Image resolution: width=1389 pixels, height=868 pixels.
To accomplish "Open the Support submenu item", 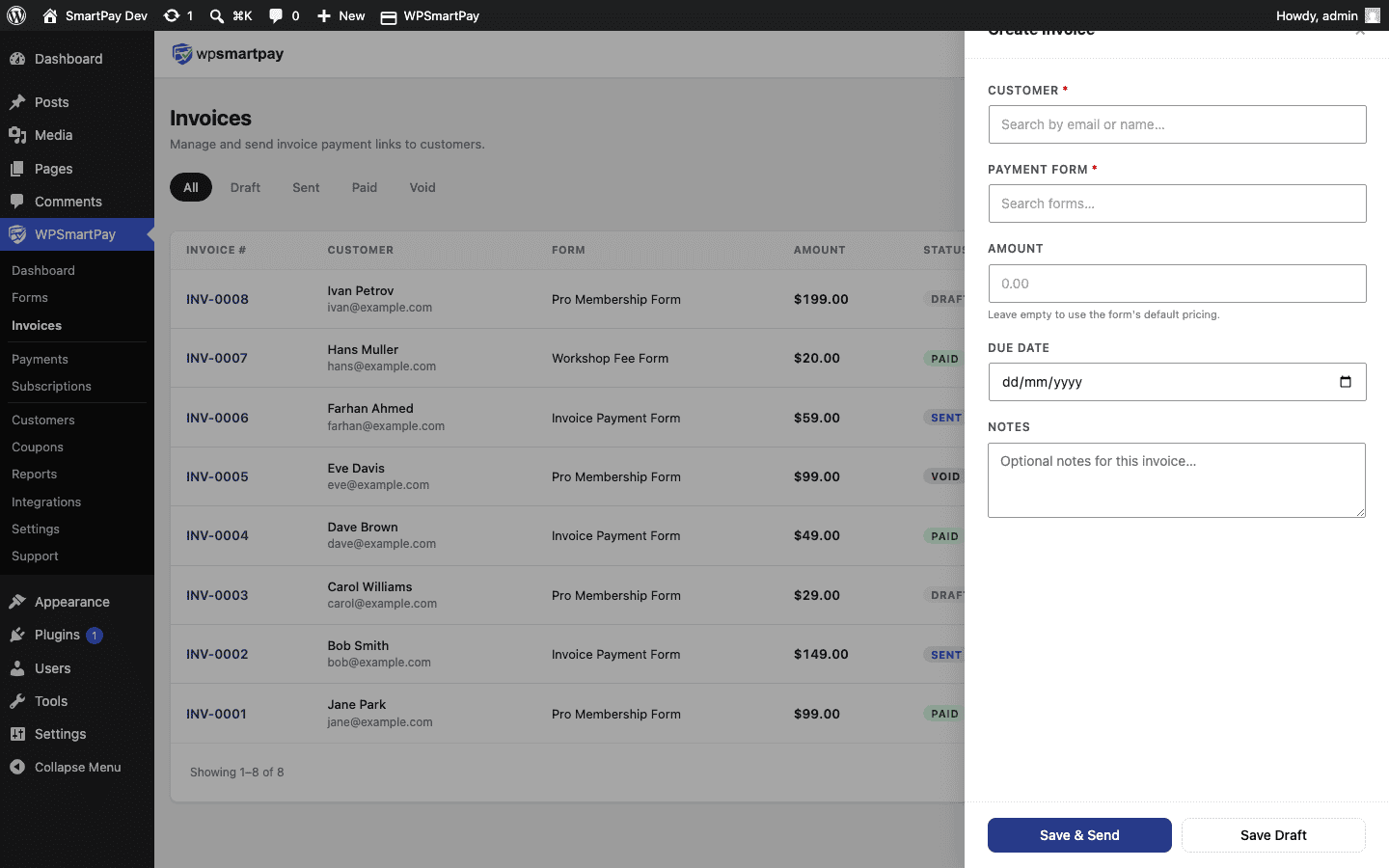I will [x=35, y=556].
